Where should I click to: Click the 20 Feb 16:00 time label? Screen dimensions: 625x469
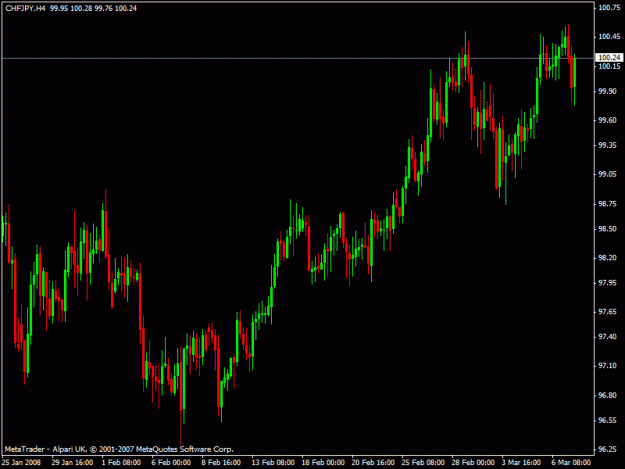pyautogui.click(x=373, y=462)
